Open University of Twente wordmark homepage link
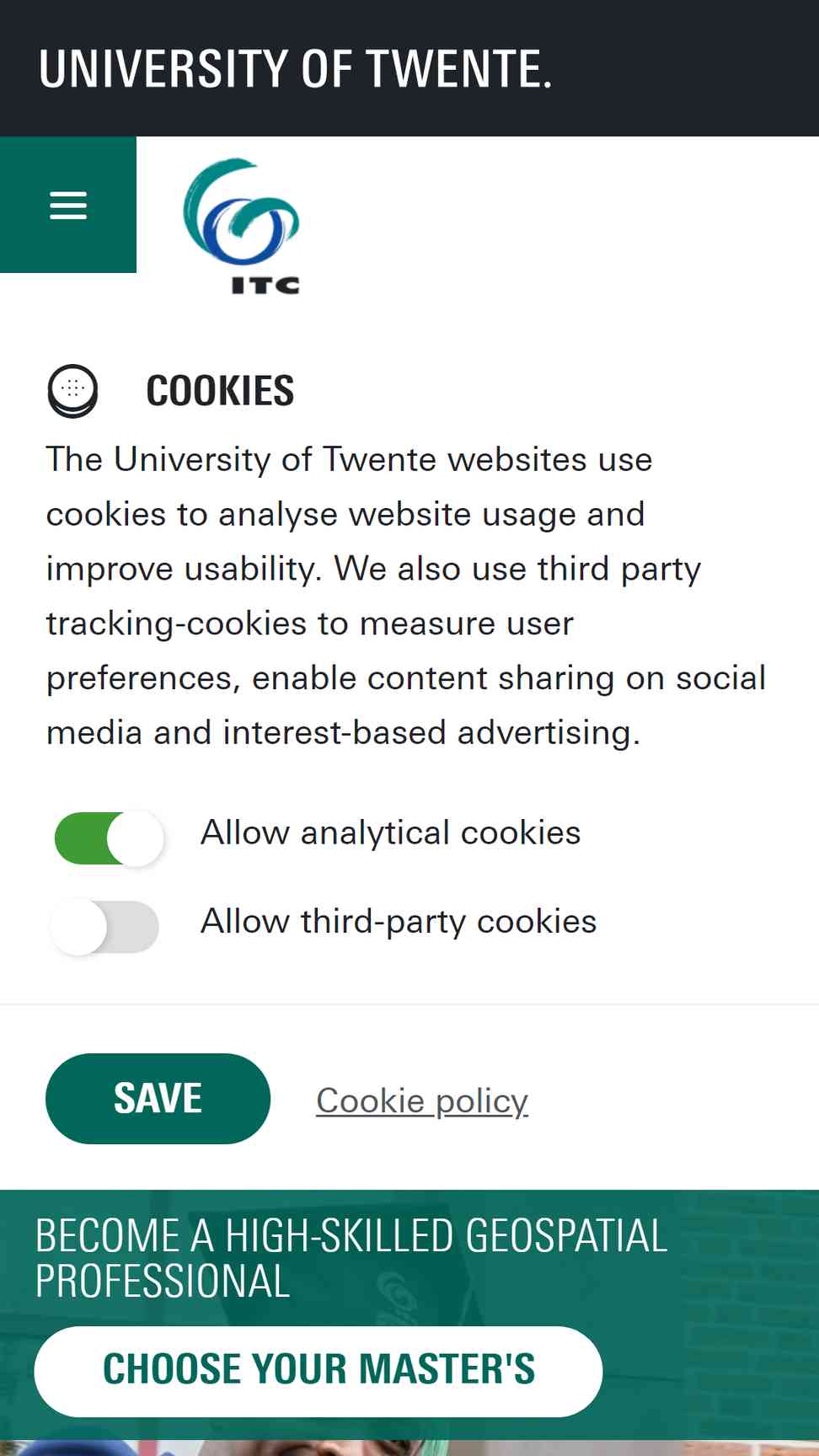Screen dimensions: 819x1456 tap(295, 68)
